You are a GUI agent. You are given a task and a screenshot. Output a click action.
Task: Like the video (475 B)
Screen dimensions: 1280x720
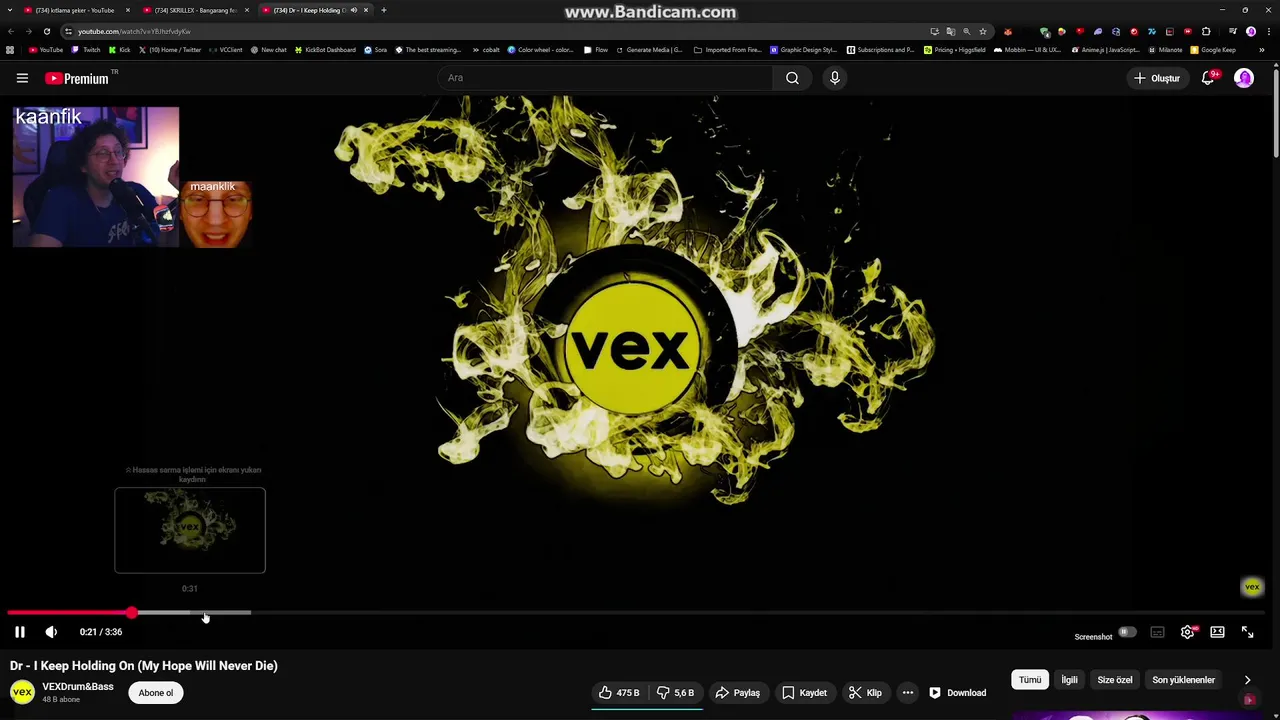click(x=619, y=693)
